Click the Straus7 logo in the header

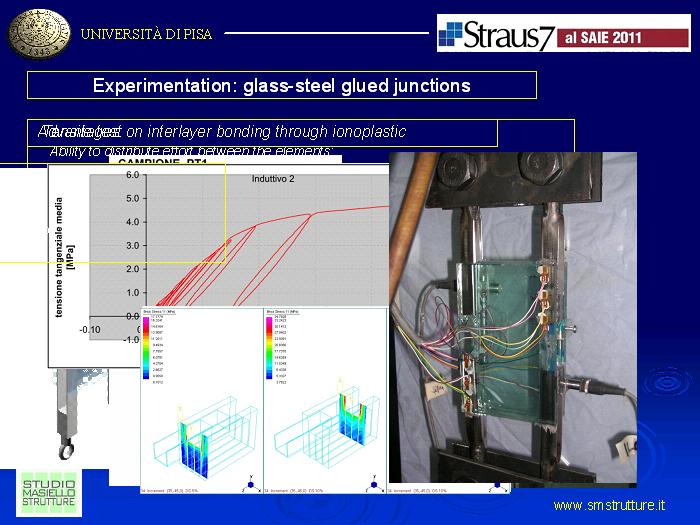[496, 34]
